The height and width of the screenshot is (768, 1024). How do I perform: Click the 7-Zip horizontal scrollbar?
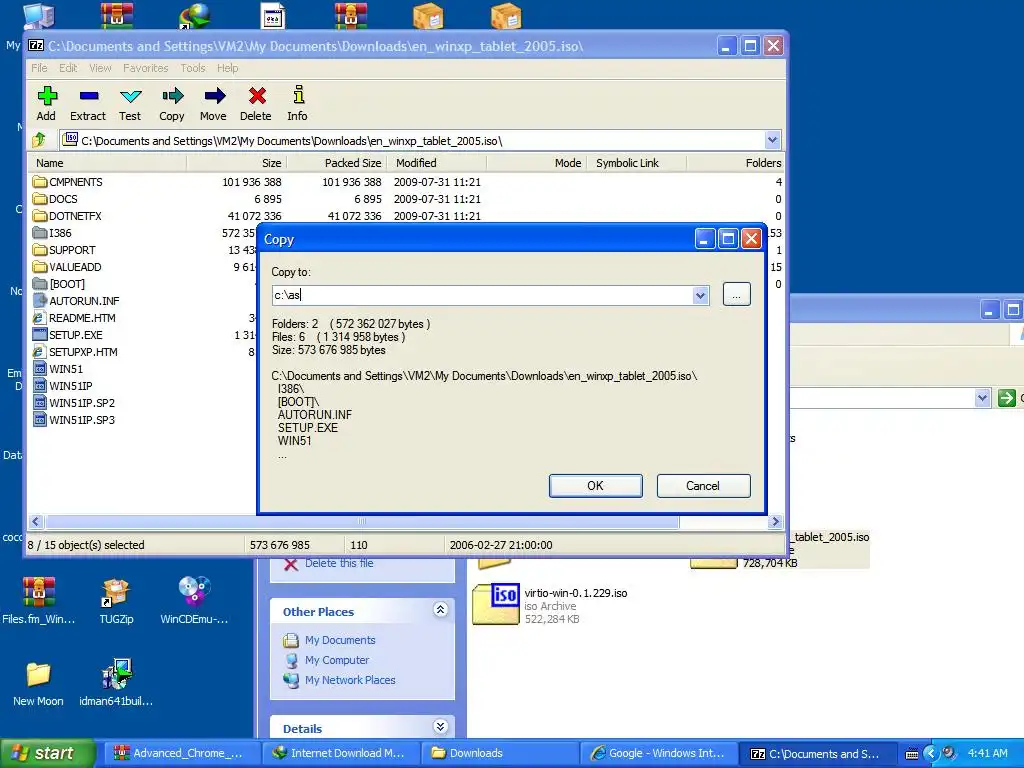click(362, 522)
